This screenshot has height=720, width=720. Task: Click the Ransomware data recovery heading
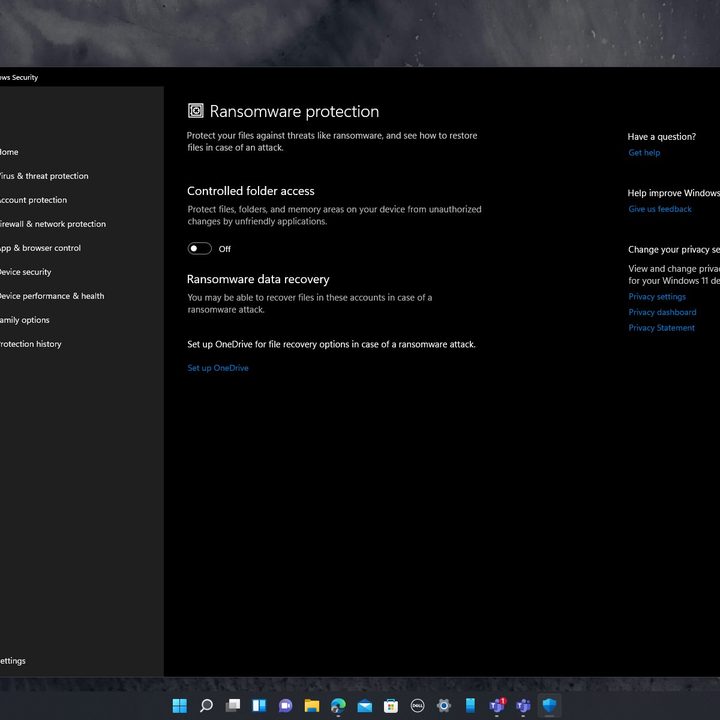[x=258, y=279]
